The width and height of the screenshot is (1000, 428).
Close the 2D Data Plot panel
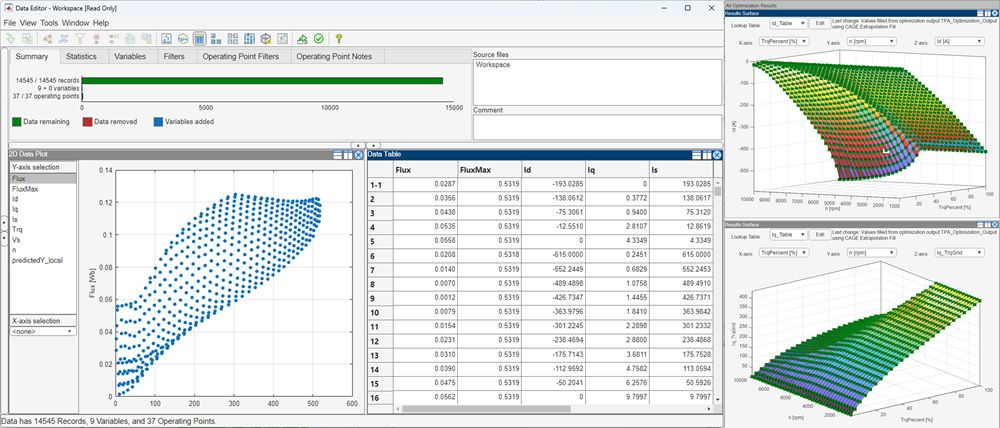(359, 154)
